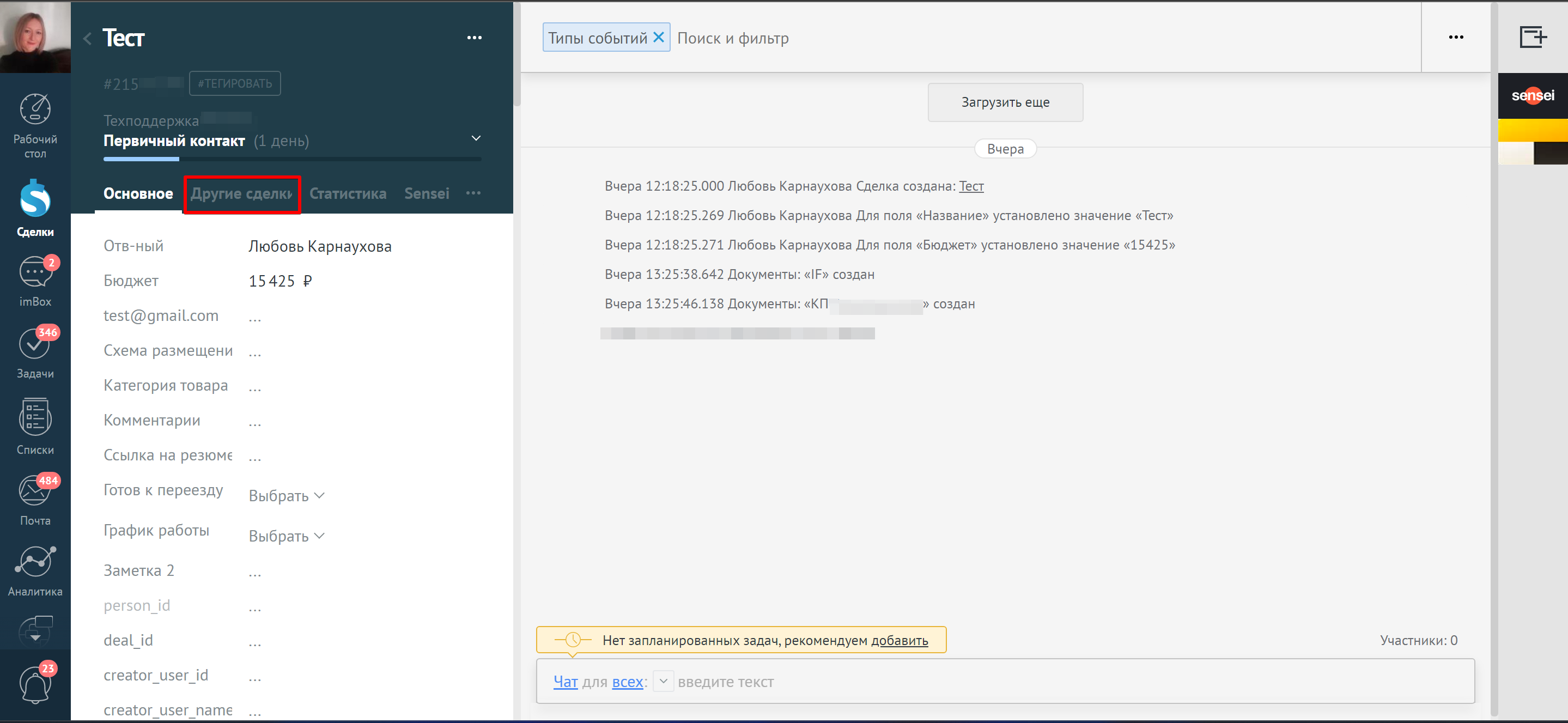The height and width of the screenshot is (723, 1568).
Task: Remove the Типы событий filter chip
Action: [x=658, y=37]
